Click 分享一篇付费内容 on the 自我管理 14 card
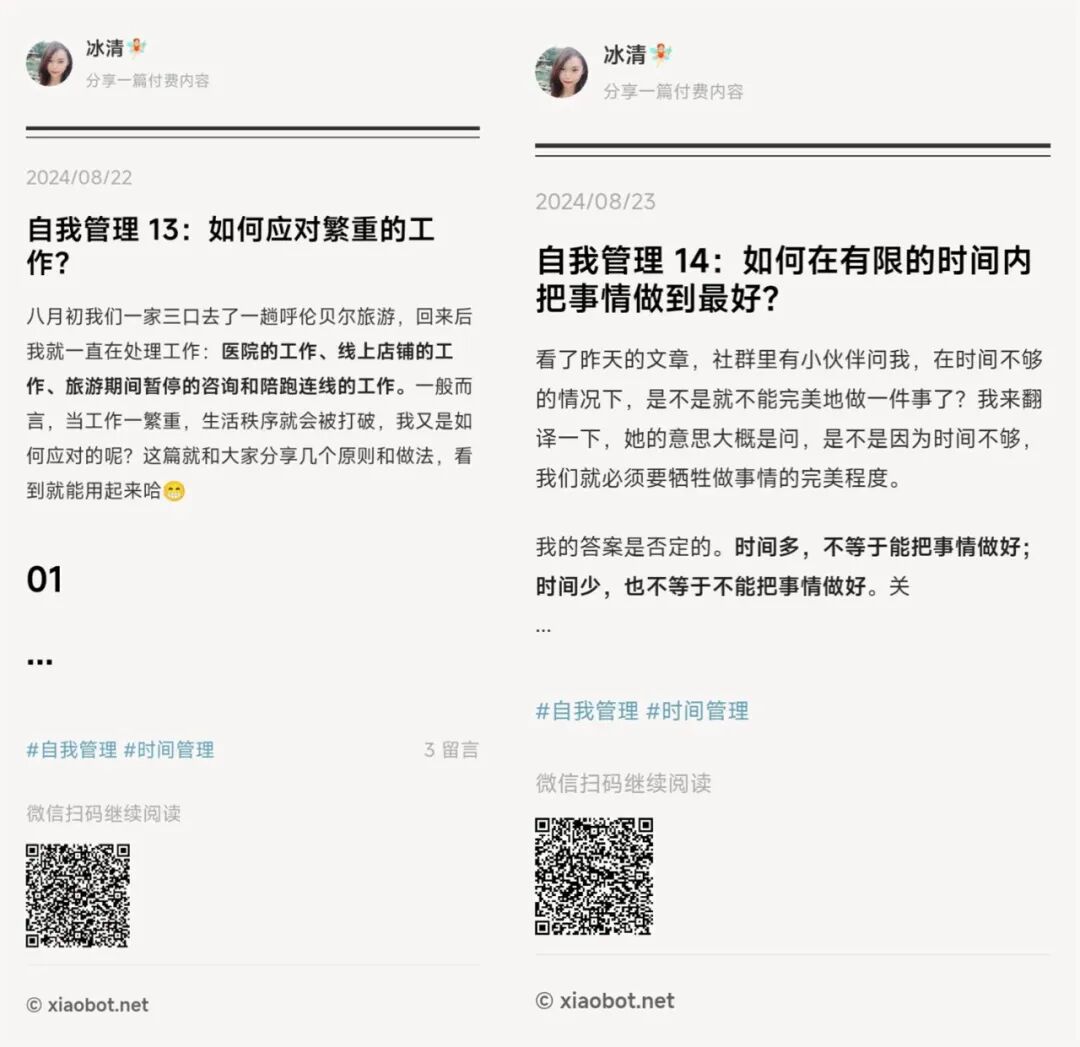Screen dimensions: 1080x1047 pyautogui.click(x=674, y=92)
